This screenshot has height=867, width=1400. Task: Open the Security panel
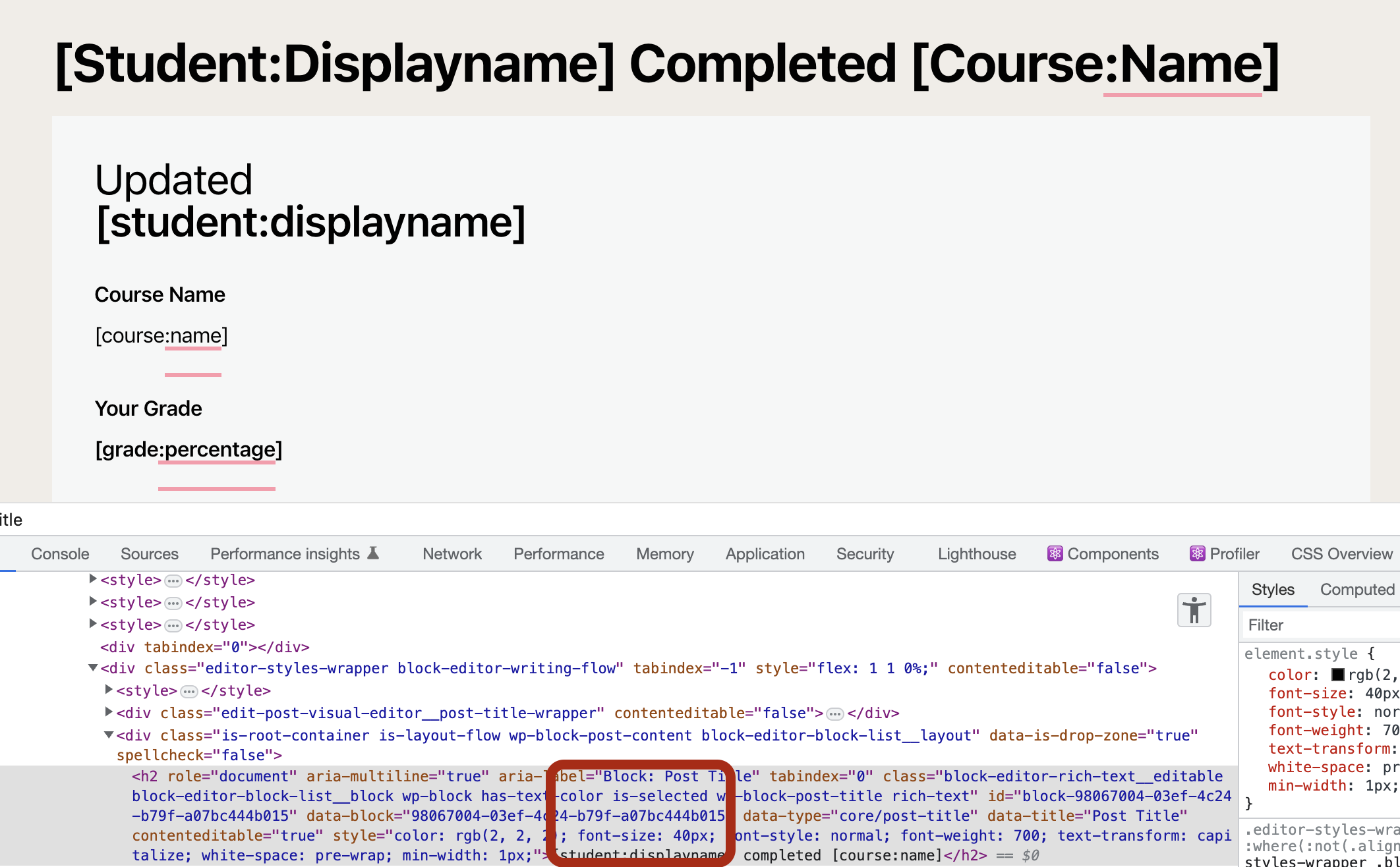(865, 553)
